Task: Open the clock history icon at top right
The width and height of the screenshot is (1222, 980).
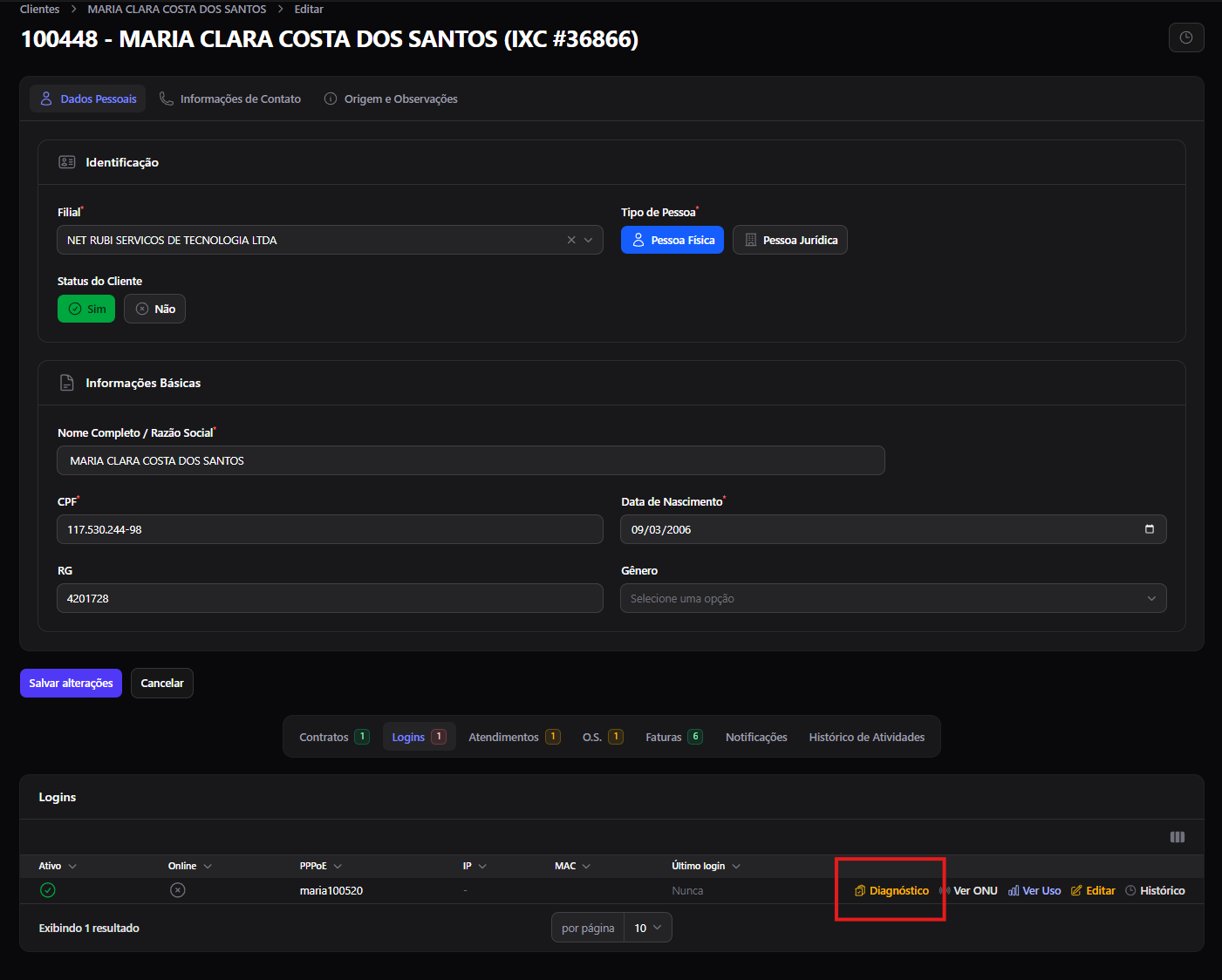Action: [x=1186, y=37]
